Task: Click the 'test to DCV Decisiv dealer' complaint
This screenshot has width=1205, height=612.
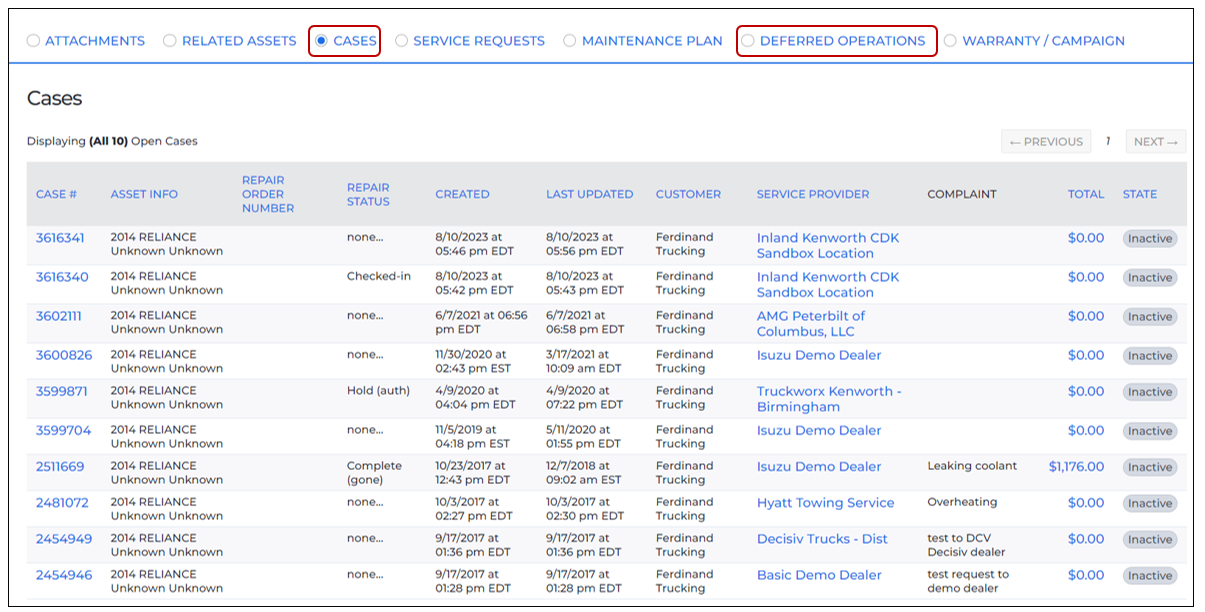Action: (966, 545)
